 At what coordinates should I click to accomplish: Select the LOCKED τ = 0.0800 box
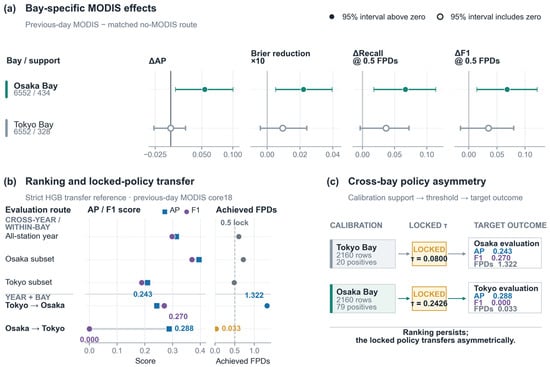point(429,254)
